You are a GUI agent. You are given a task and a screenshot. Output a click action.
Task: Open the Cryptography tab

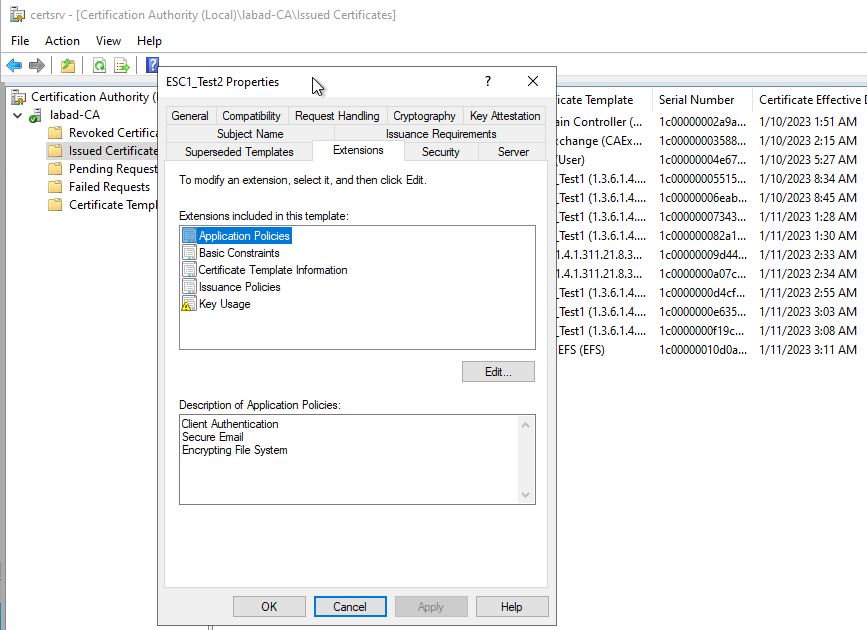point(424,116)
